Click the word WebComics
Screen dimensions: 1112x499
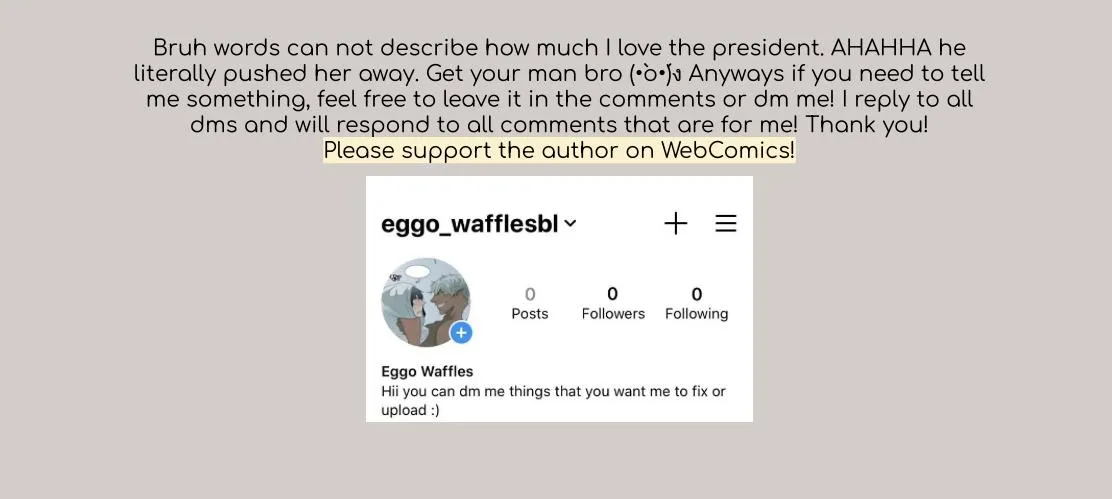[x=725, y=150]
